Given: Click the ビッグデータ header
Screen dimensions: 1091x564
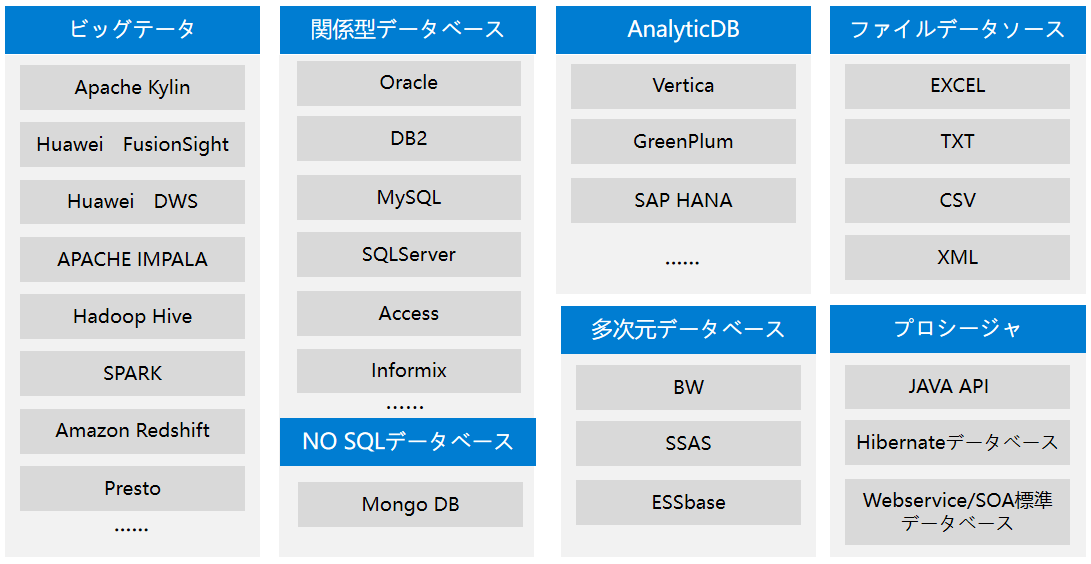Looking at the screenshot, I should [132, 30].
